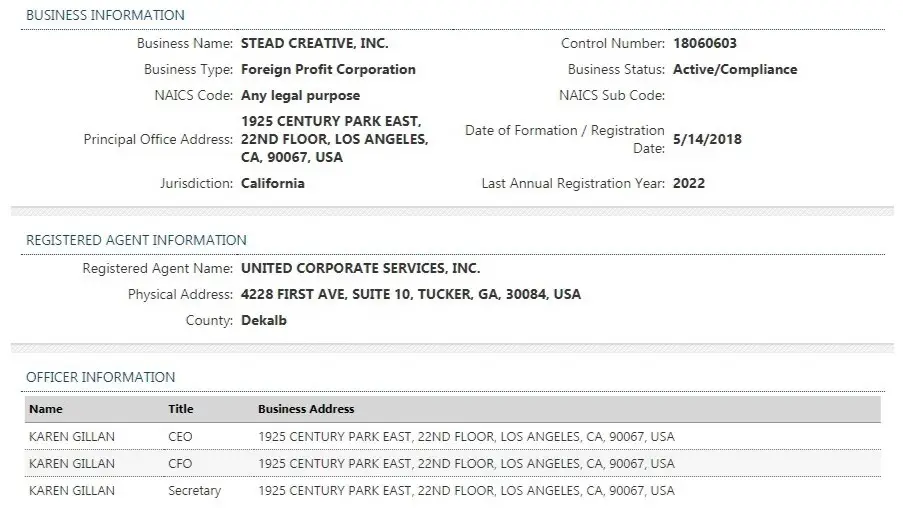Screen dimensions: 903x508
Task: Click the Dekalb county value
Action: (x=264, y=320)
